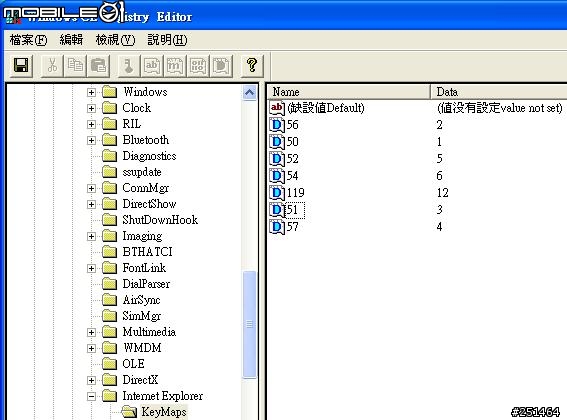Expand the Clock tree node
This screenshot has width=567, height=420.
(91, 109)
